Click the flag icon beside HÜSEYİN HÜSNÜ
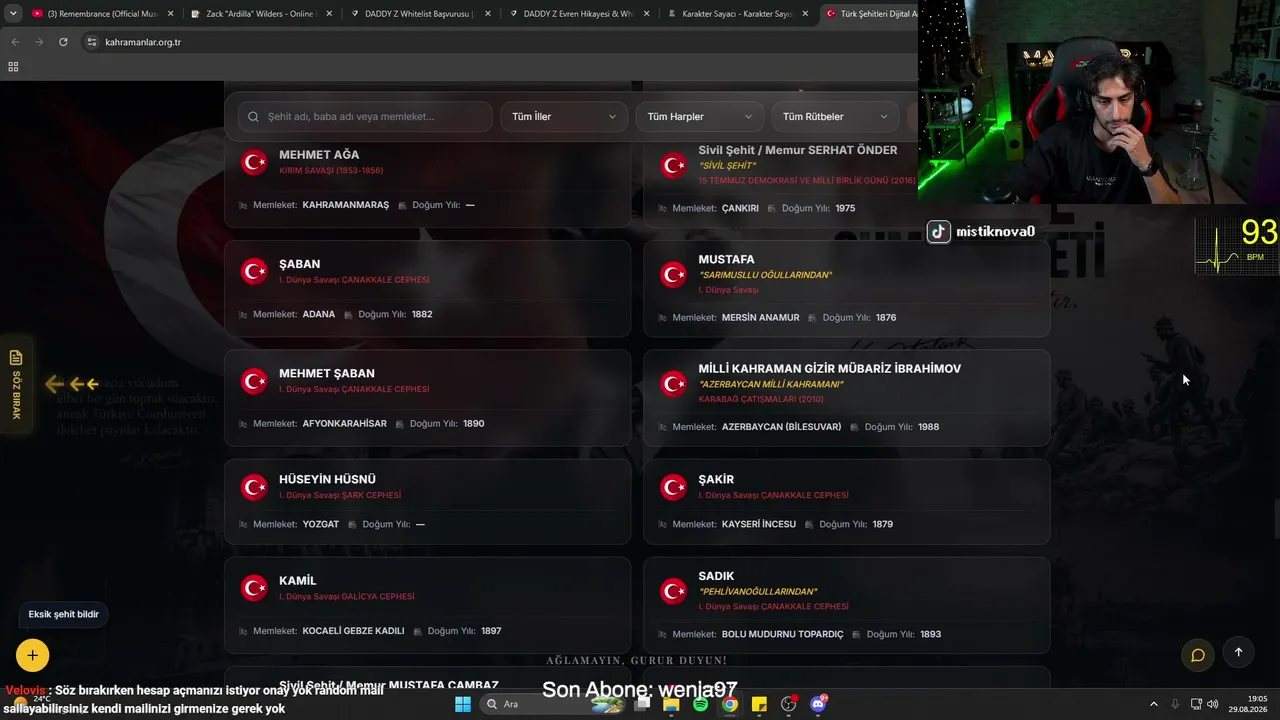 (x=255, y=487)
